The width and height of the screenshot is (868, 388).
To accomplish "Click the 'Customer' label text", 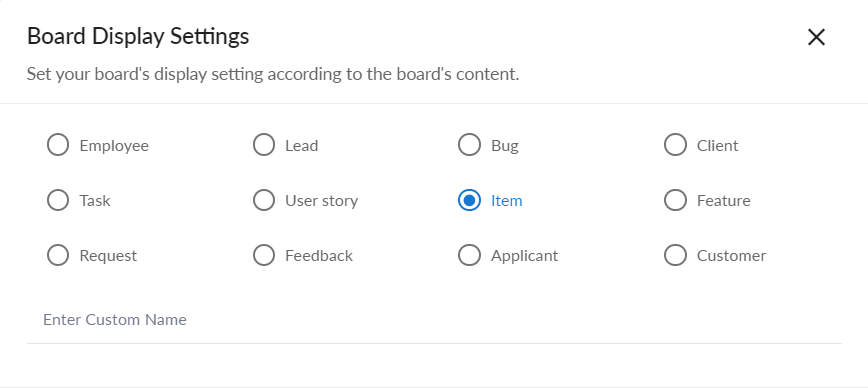I will pyautogui.click(x=731, y=256).
